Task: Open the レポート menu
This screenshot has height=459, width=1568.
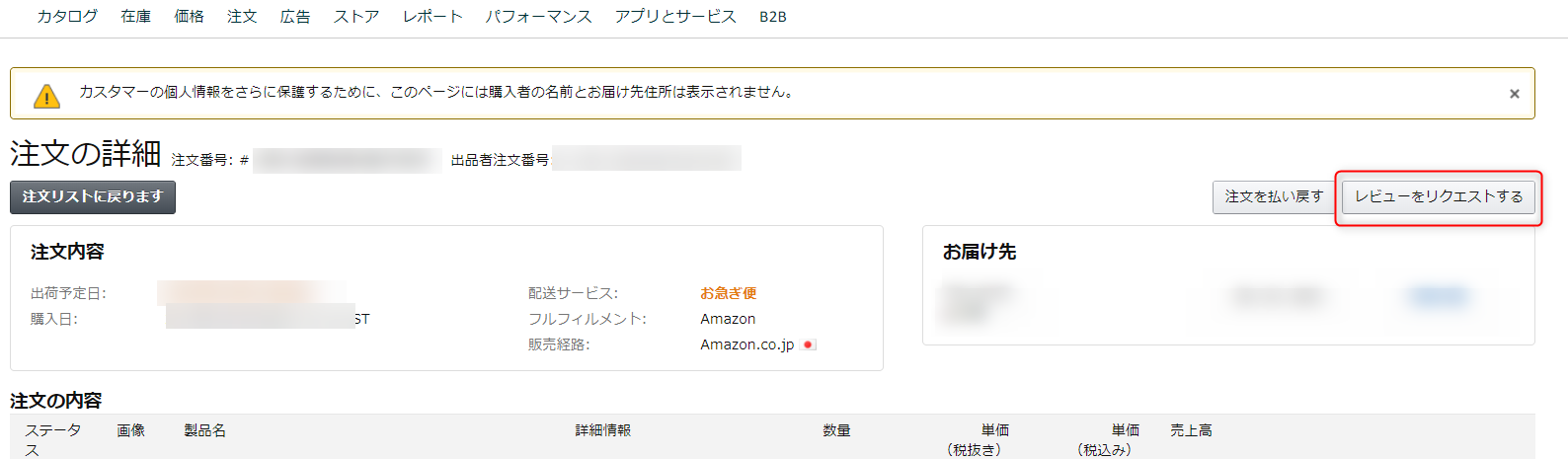Action: pyautogui.click(x=432, y=17)
